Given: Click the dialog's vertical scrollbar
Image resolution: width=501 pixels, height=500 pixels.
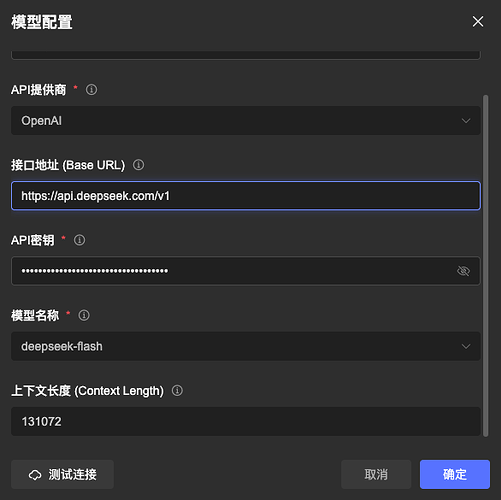Looking at the screenshot, I should (x=486, y=266).
